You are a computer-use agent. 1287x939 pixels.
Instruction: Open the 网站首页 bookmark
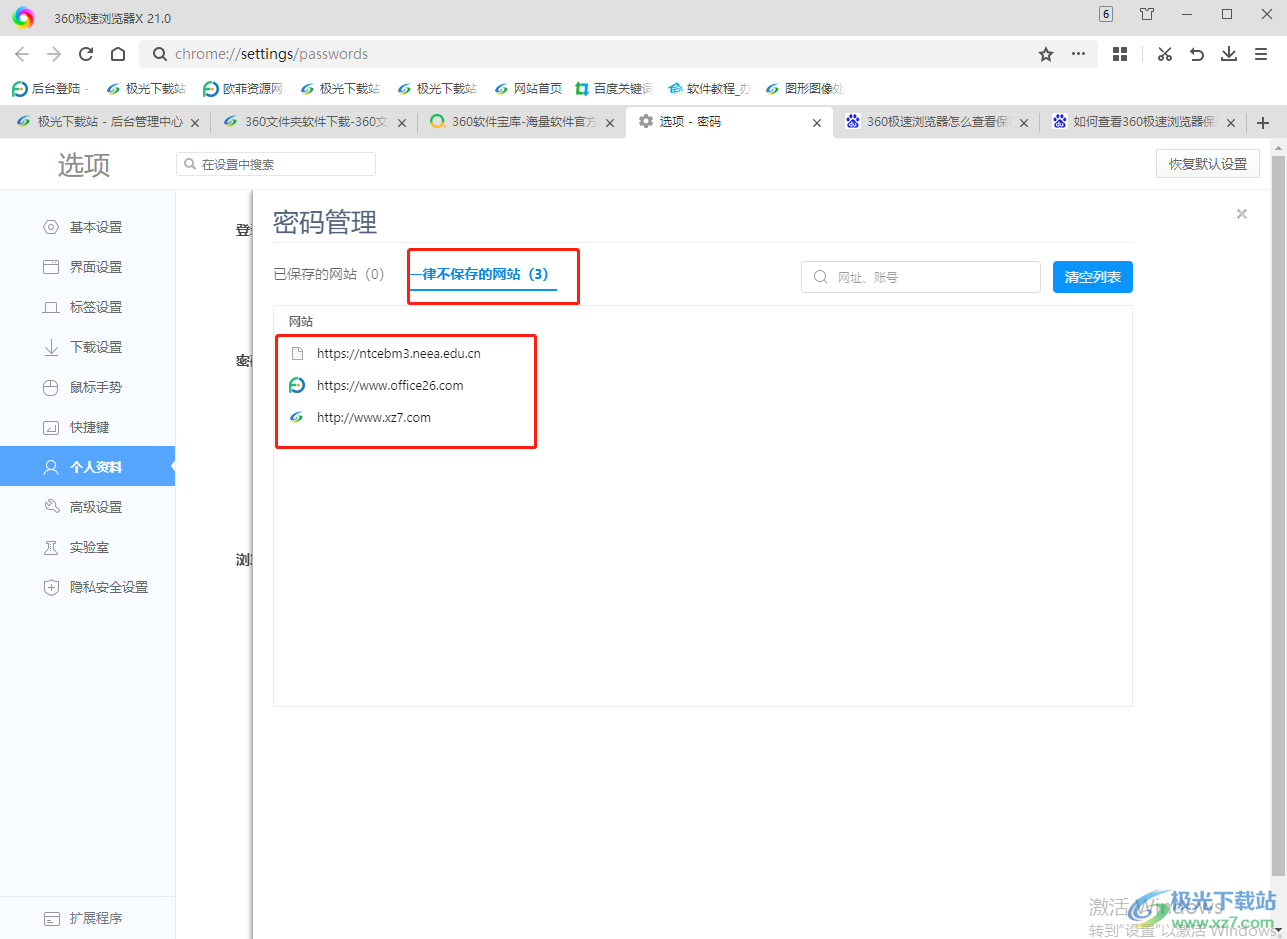[x=528, y=88]
